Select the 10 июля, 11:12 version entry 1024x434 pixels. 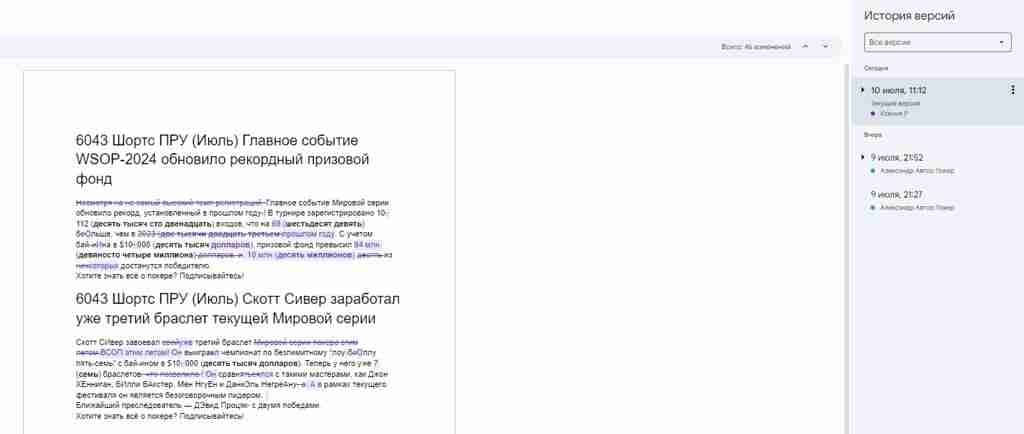pyautogui.click(x=936, y=101)
